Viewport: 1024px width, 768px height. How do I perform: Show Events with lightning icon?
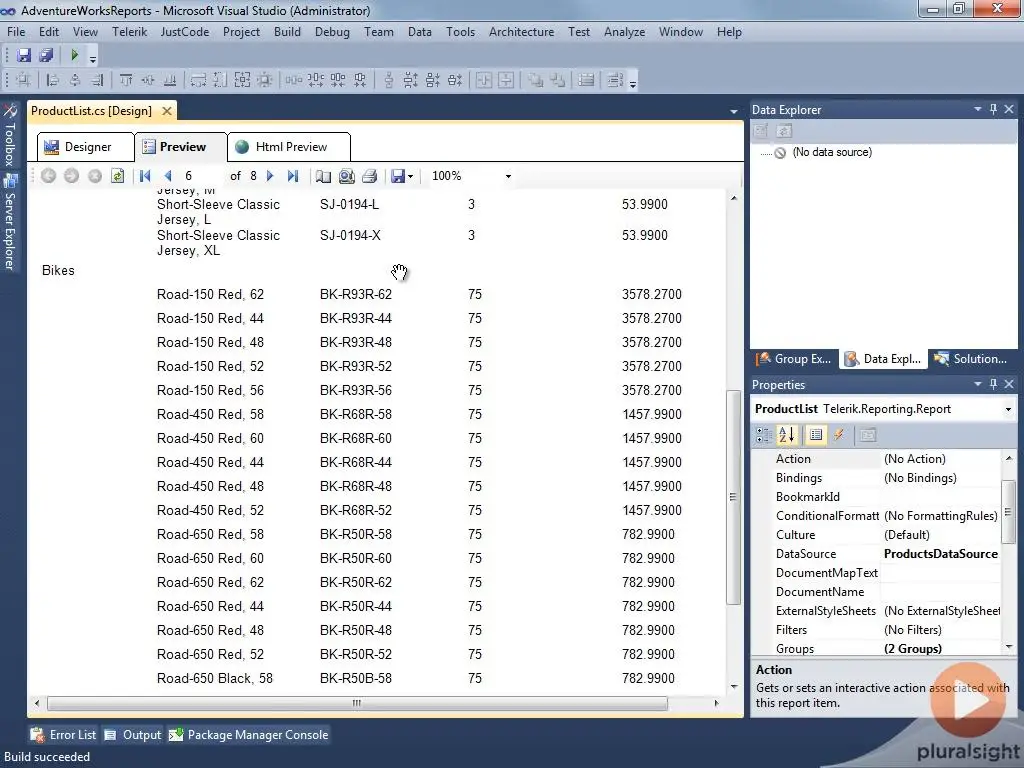(839, 435)
